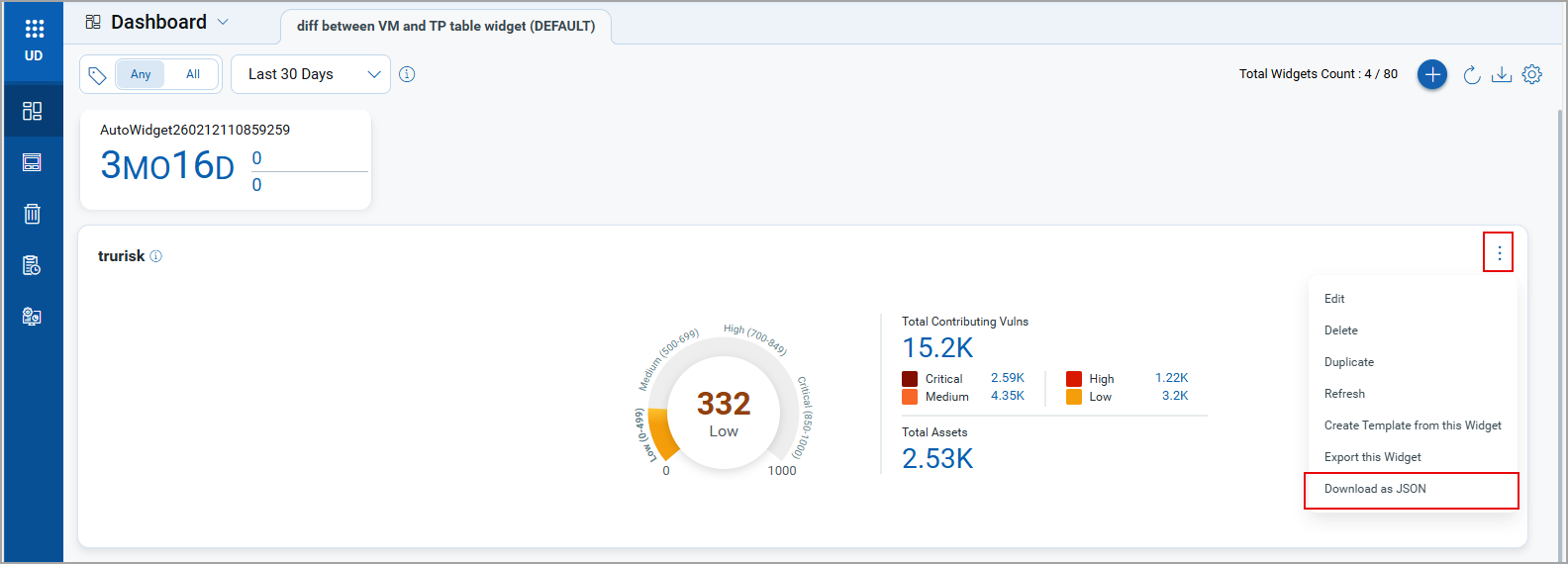The width and height of the screenshot is (1568, 564).
Task: Click the Critical dark red color swatch
Action: point(910,379)
